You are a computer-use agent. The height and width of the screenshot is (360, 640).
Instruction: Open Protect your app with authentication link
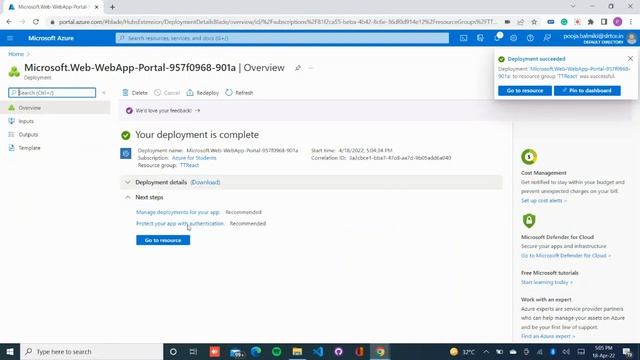click(180, 223)
